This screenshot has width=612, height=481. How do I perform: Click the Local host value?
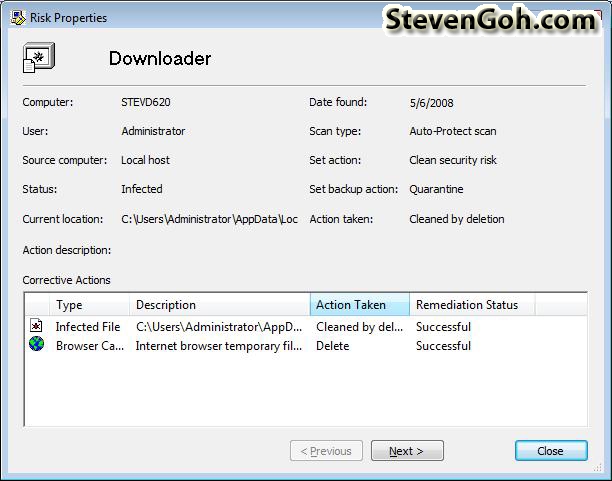point(145,160)
